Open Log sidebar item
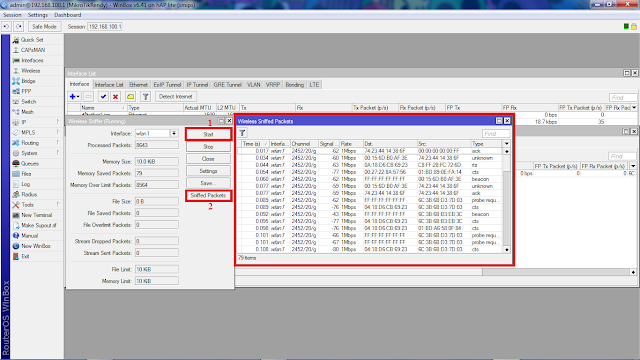Image resolution: width=640 pixels, height=360 pixels. point(25,184)
